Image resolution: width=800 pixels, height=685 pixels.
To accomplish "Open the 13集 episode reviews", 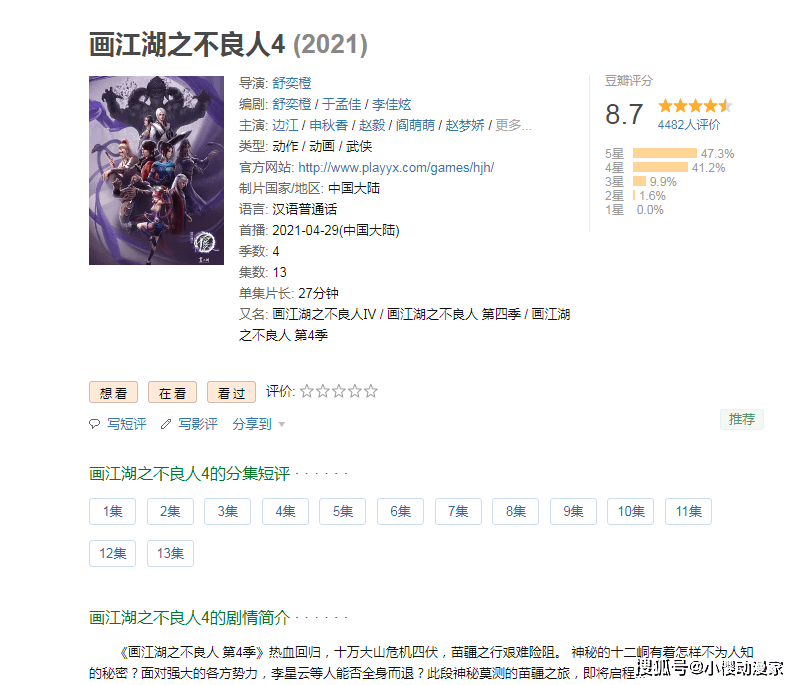I will pos(170,553).
